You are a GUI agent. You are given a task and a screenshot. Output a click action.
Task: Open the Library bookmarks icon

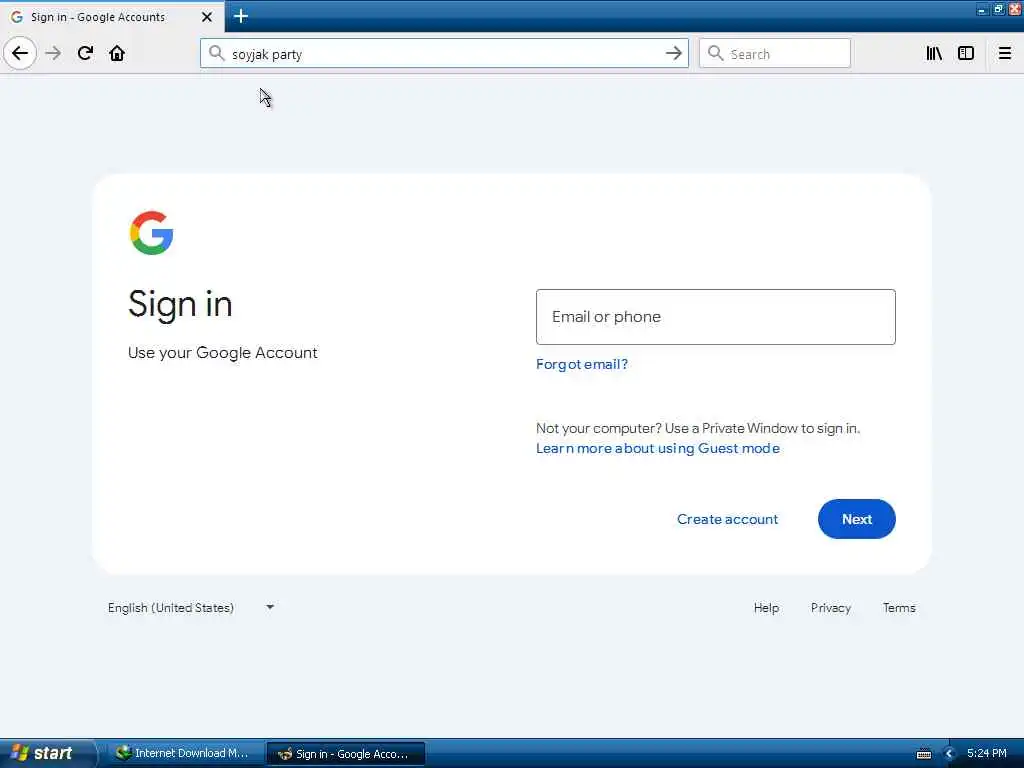pos(934,53)
